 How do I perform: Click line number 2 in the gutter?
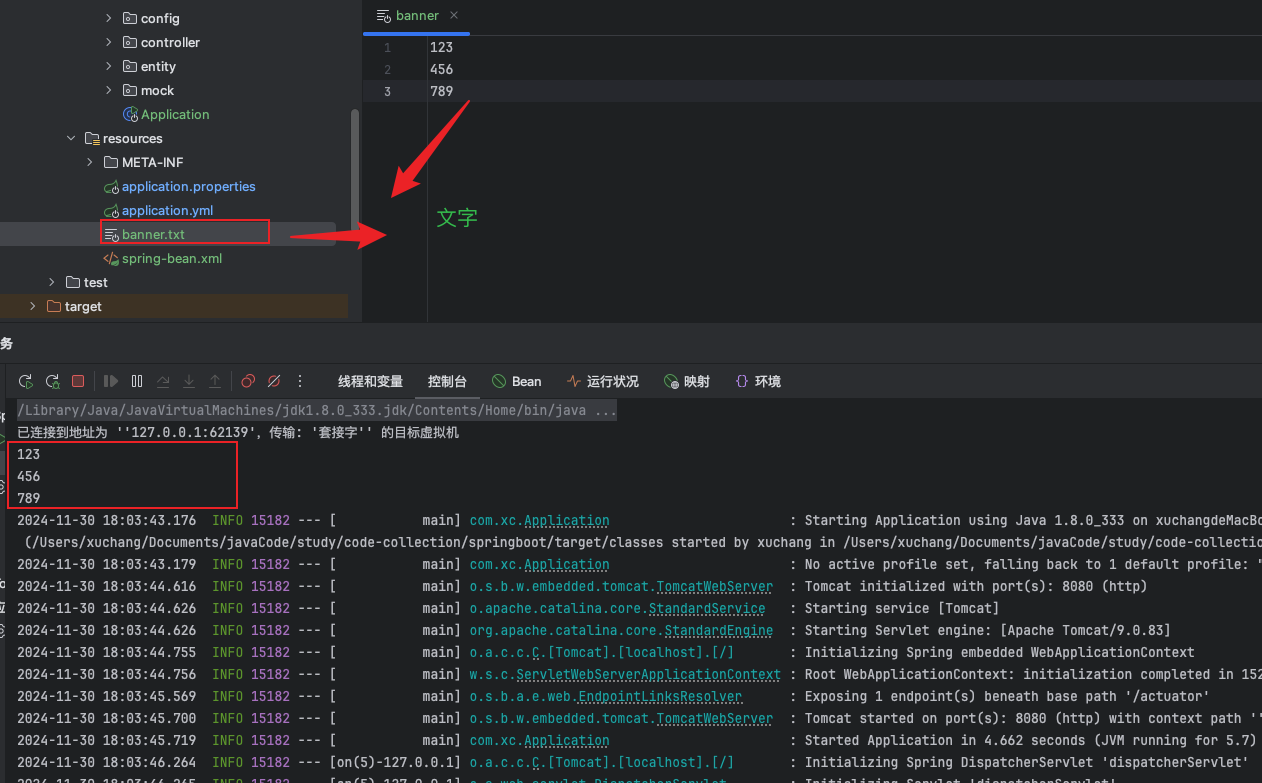[x=388, y=69]
